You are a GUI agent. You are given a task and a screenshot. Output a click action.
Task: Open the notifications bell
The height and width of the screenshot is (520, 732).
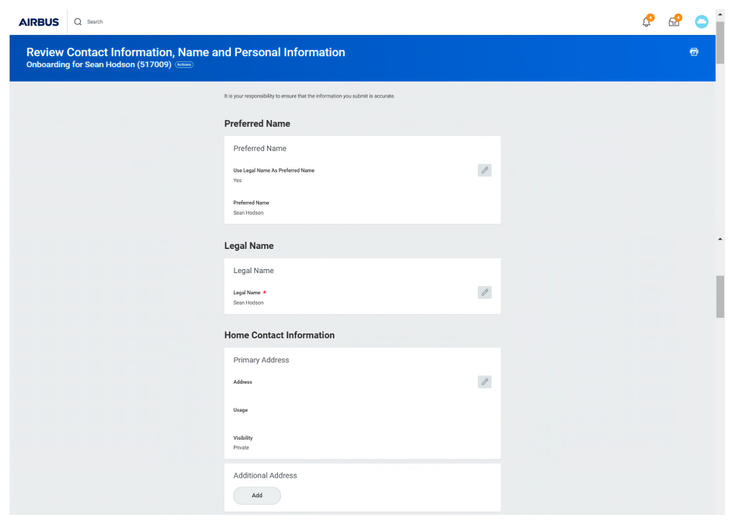coord(647,22)
